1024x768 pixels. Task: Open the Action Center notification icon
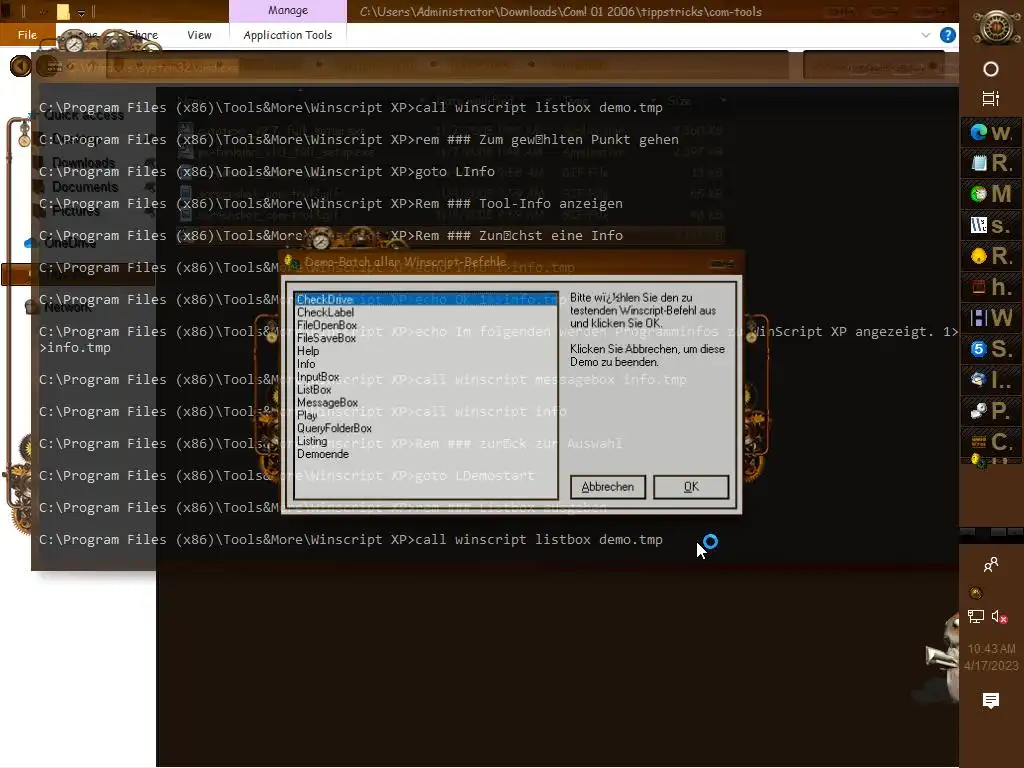991,701
